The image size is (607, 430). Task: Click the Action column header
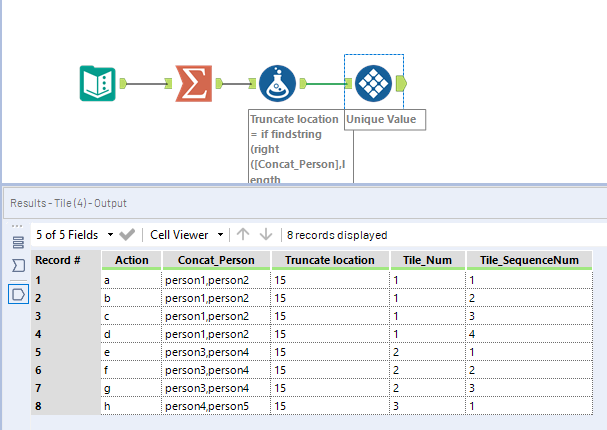[x=131, y=260]
